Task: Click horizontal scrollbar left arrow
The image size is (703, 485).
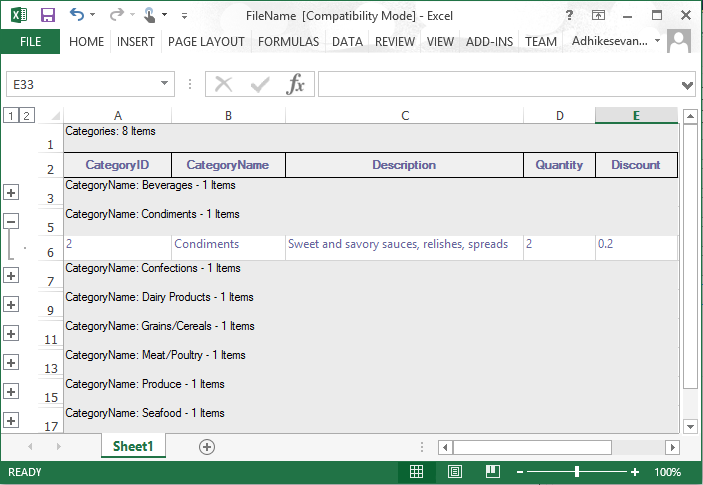Action: (445, 447)
